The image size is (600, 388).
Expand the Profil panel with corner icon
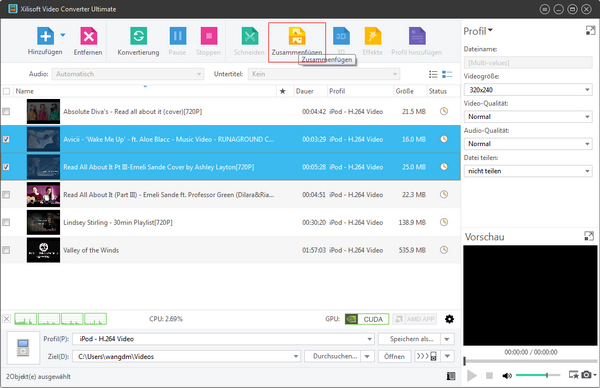590,31
